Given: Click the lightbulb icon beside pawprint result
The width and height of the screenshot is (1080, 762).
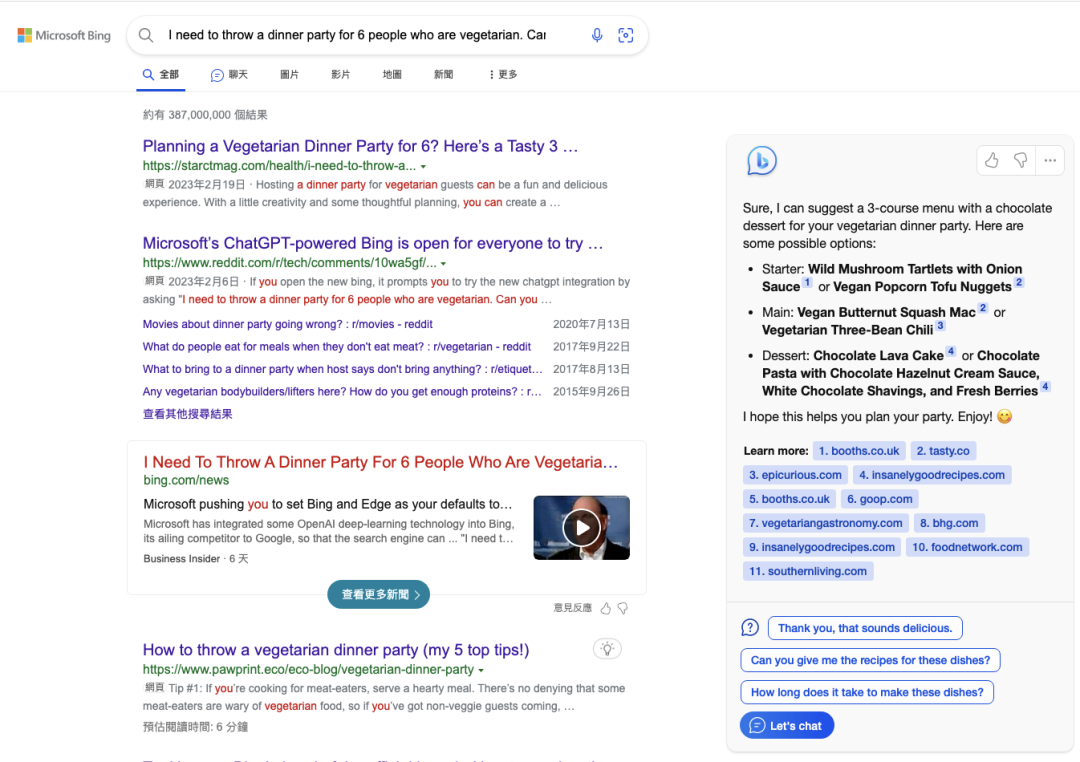Looking at the screenshot, I should click(x=607, y=648).
